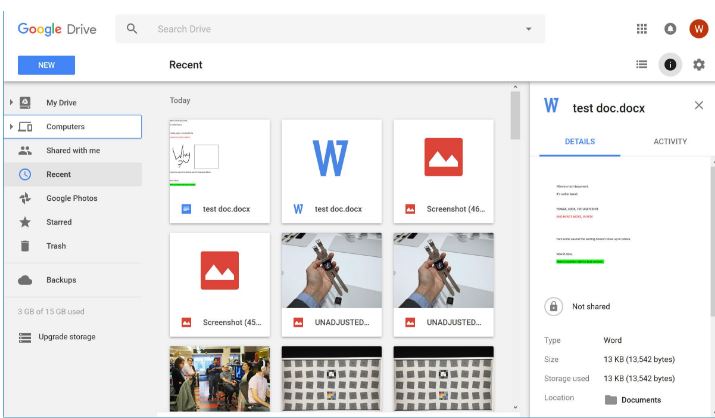Click the Shared with me people icon
Viewport: 715px width, 418px height.
(x=25, y=150)
